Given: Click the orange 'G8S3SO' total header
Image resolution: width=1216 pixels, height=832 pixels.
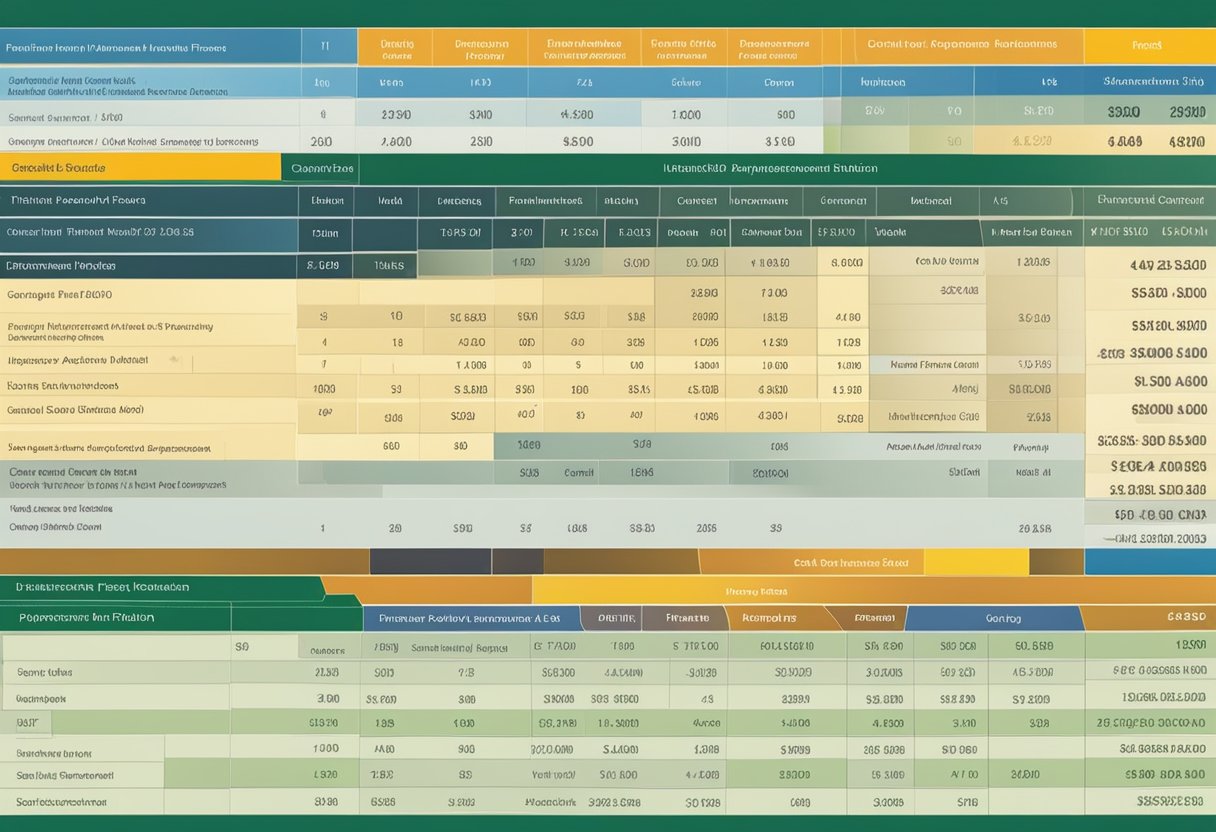Looking at the screenshot, I should 1152,617.
